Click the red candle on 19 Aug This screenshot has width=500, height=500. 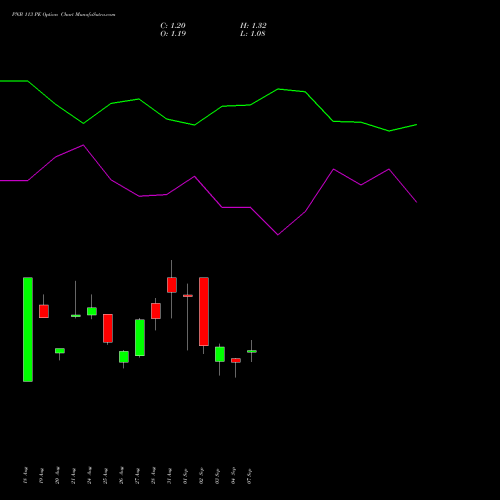44,311
